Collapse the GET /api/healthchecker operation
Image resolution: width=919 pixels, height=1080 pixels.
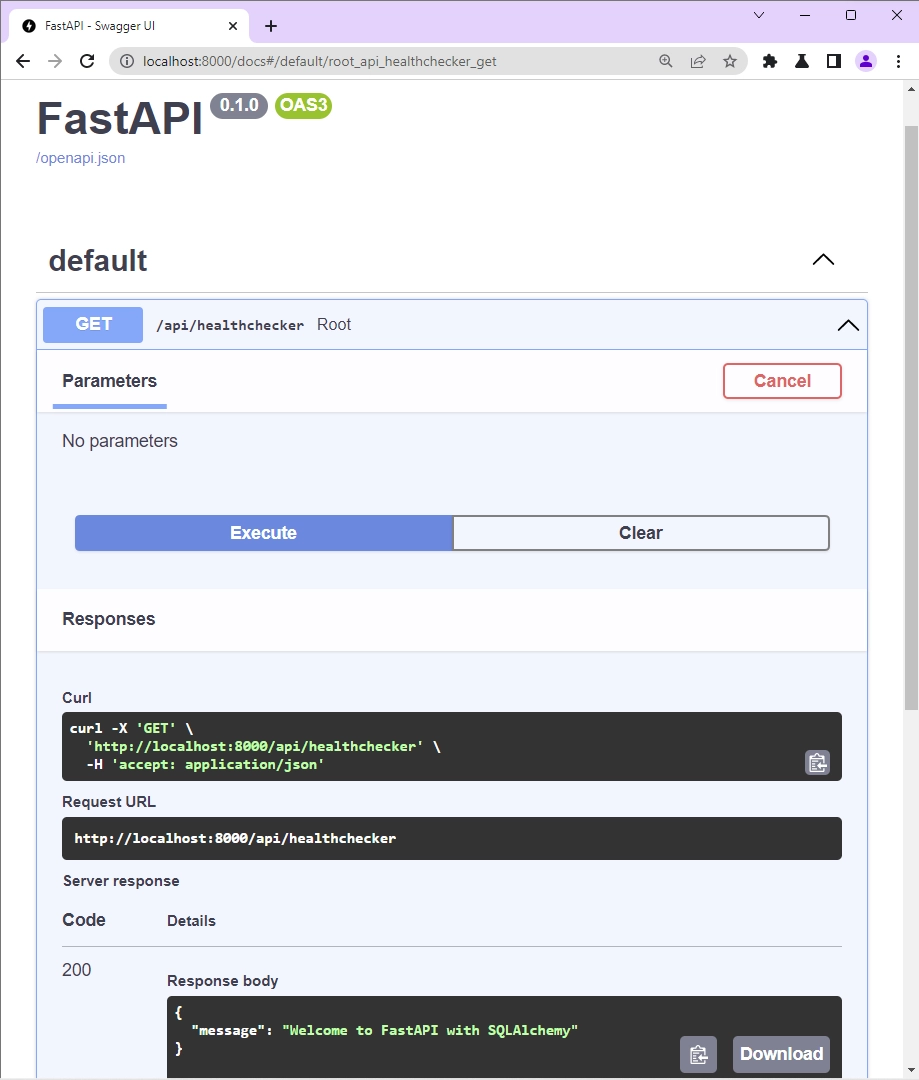[847, 325]
